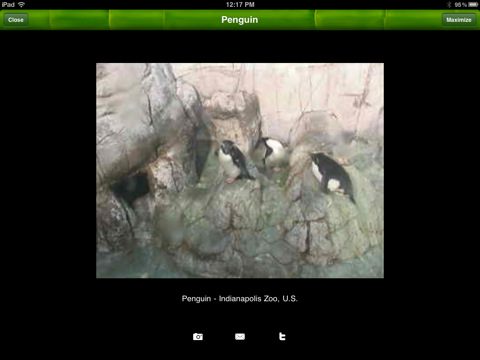
Task: Share the photo via the envelope email icon
Action: (x=240, y=337)
